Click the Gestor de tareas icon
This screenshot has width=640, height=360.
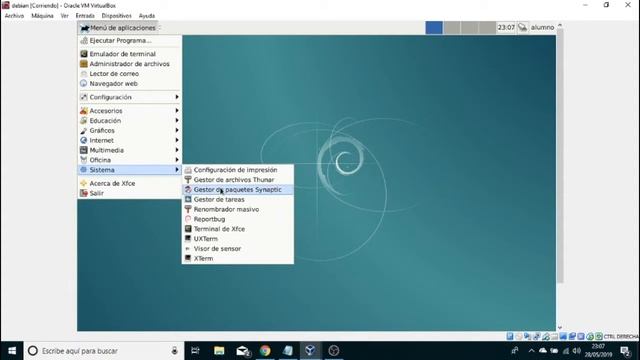[x=188, y=199]
